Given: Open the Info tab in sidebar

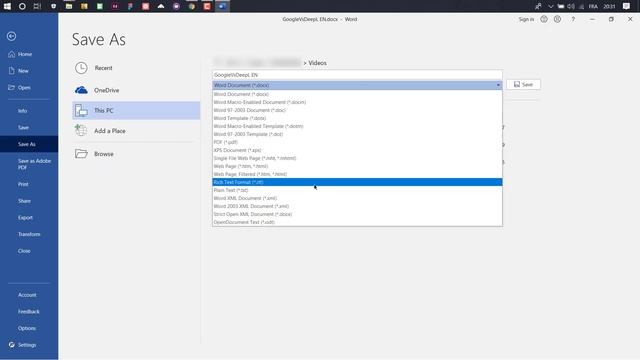Looking at the screenshot, I should tap(29, 111).
